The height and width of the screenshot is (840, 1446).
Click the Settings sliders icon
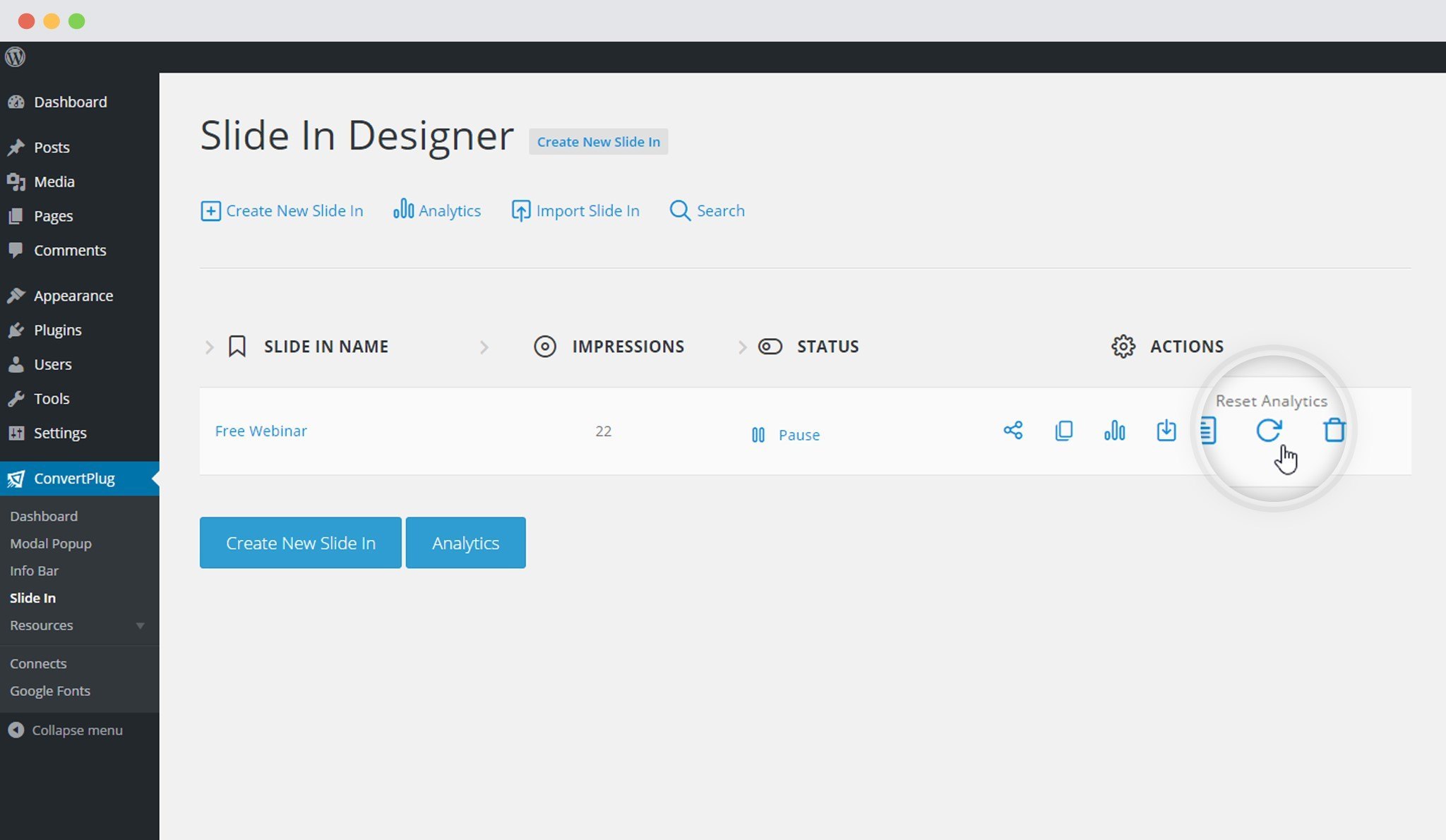coord(16,433)
